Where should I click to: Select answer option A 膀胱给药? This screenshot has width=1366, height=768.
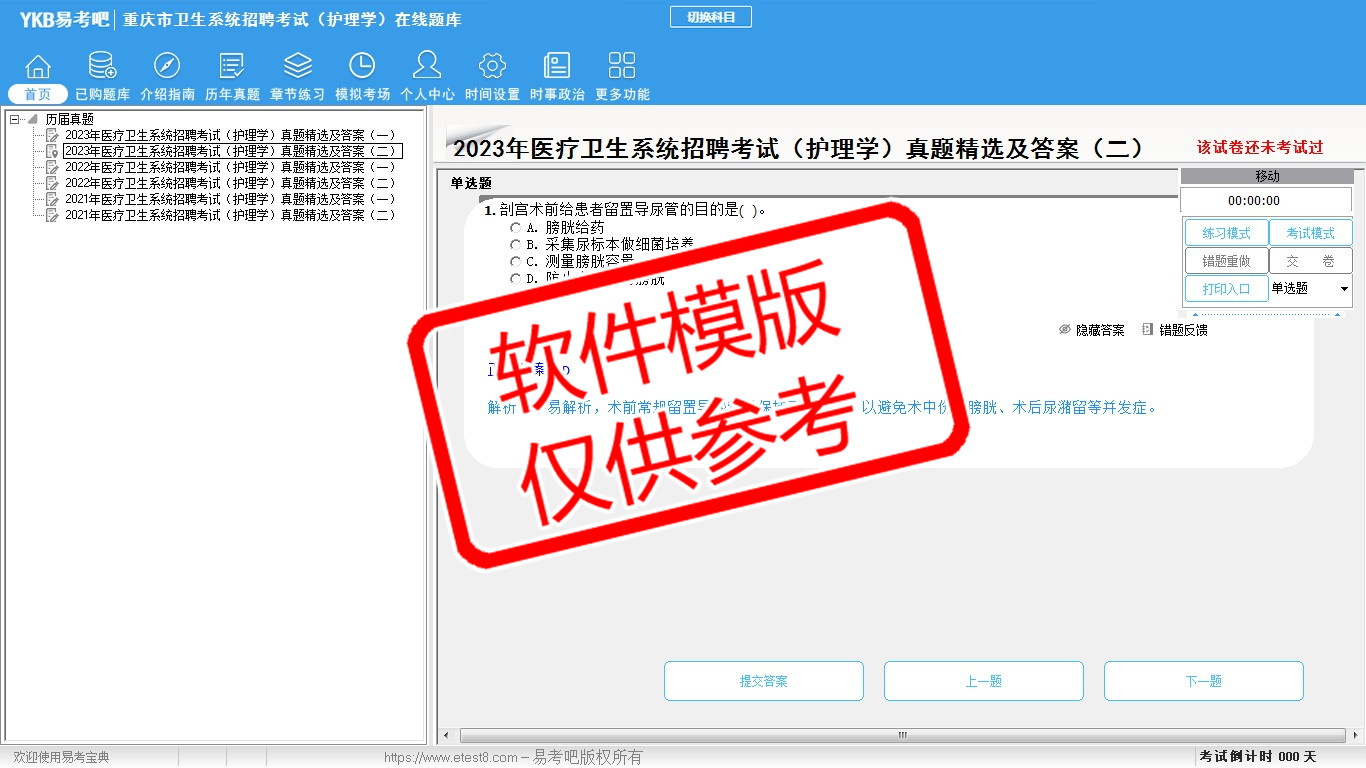(x=516, y=228)
